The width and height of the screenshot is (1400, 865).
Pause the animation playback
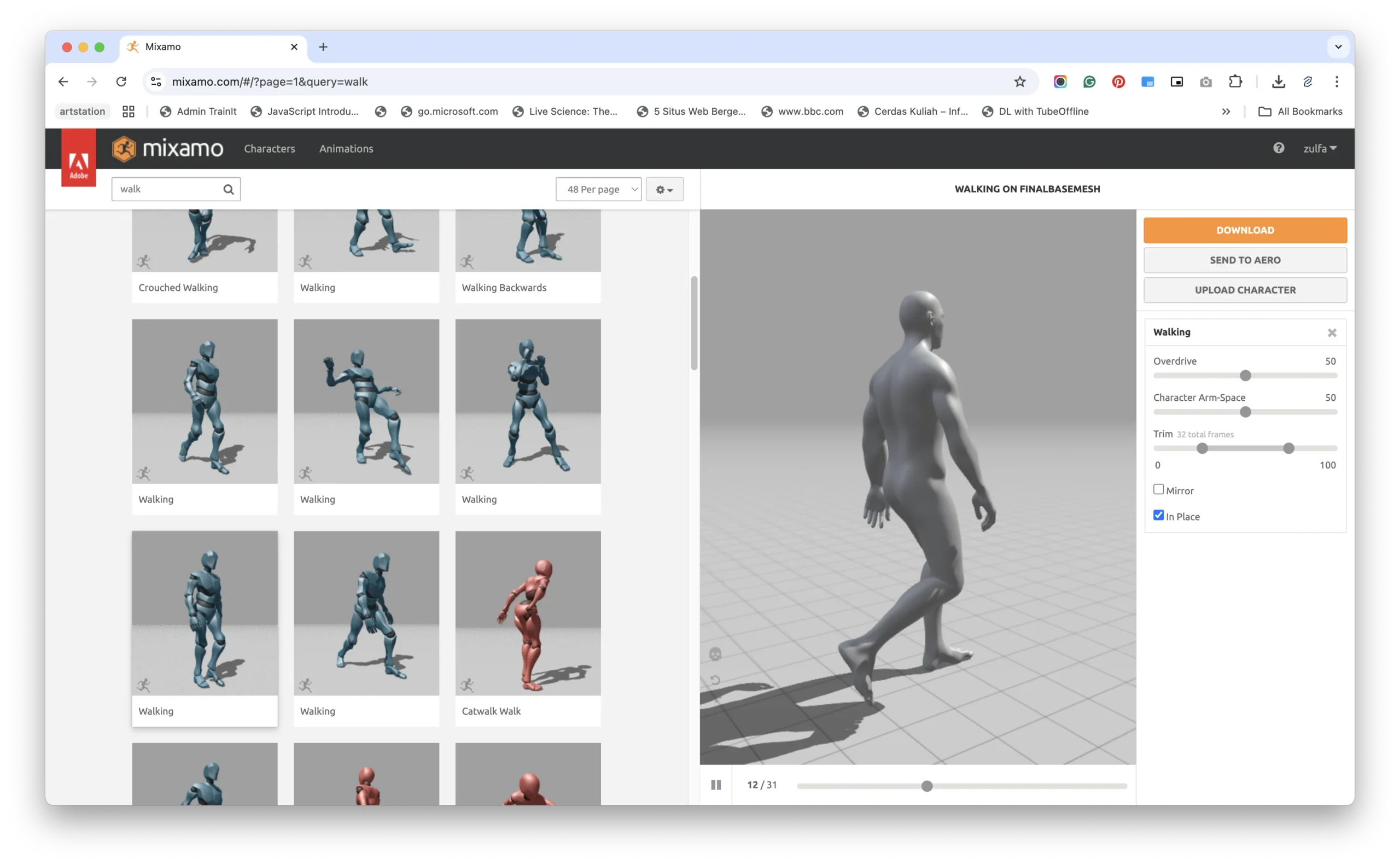coord(716,785)
